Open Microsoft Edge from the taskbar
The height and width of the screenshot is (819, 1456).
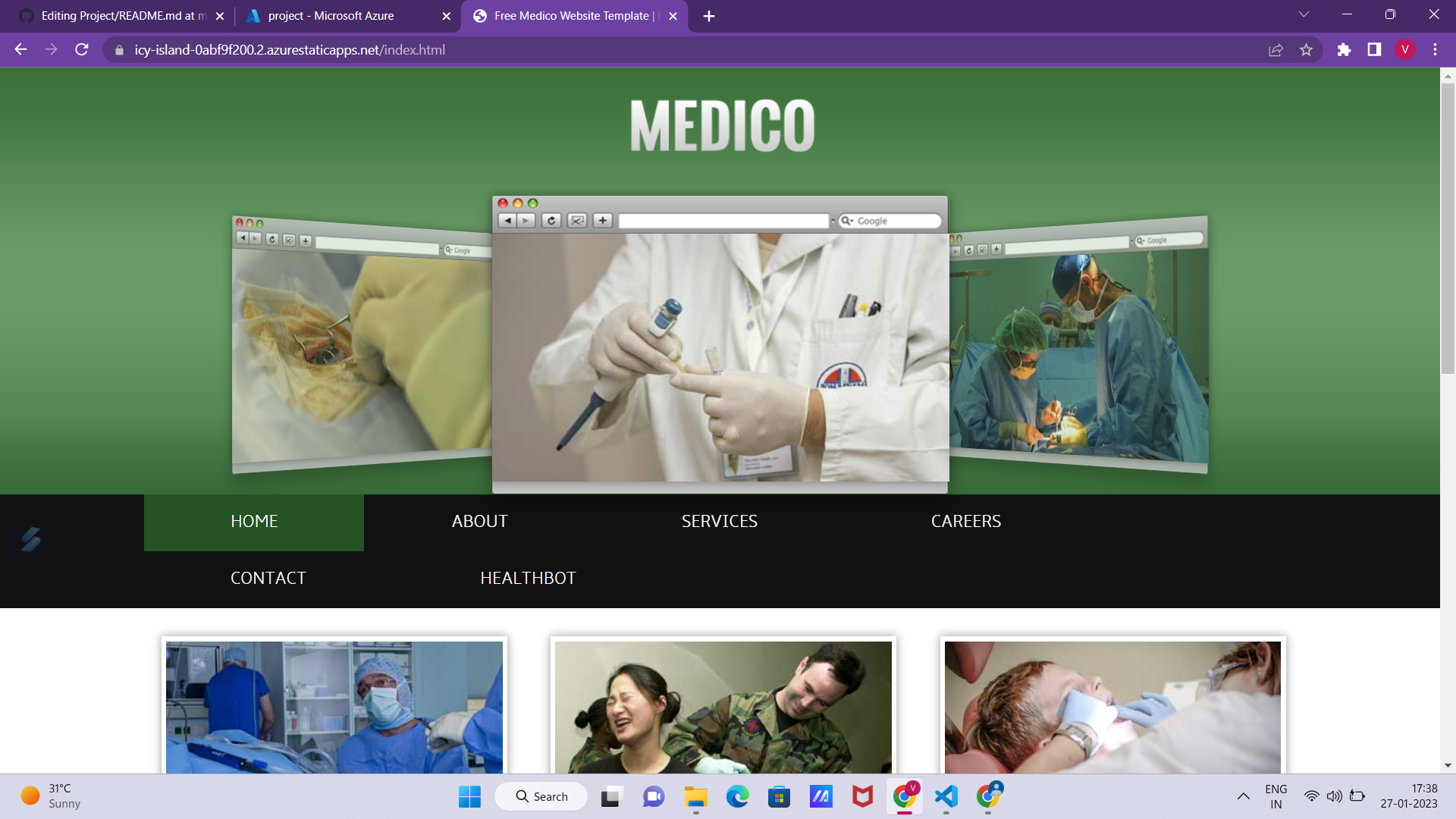pos(737,796)
